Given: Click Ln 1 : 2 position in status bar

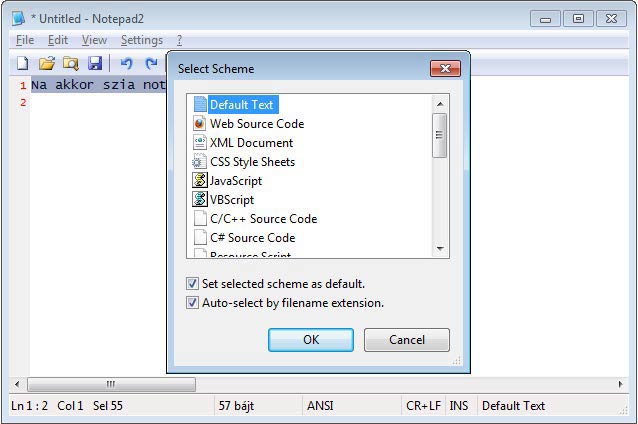Looking at the screenshot, I should [x=29, y=406].
